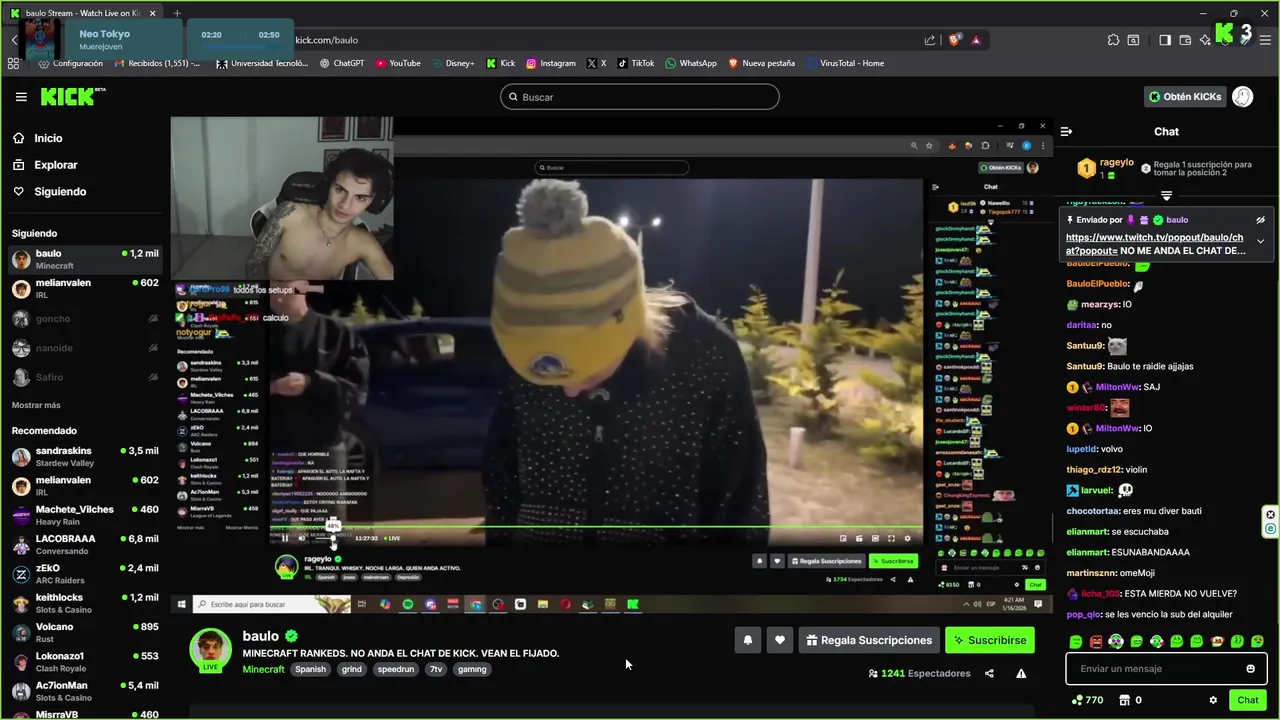Open the YouTube bookmark
The width and height of the screenshot is (1280, 720).
pos(398,63)
